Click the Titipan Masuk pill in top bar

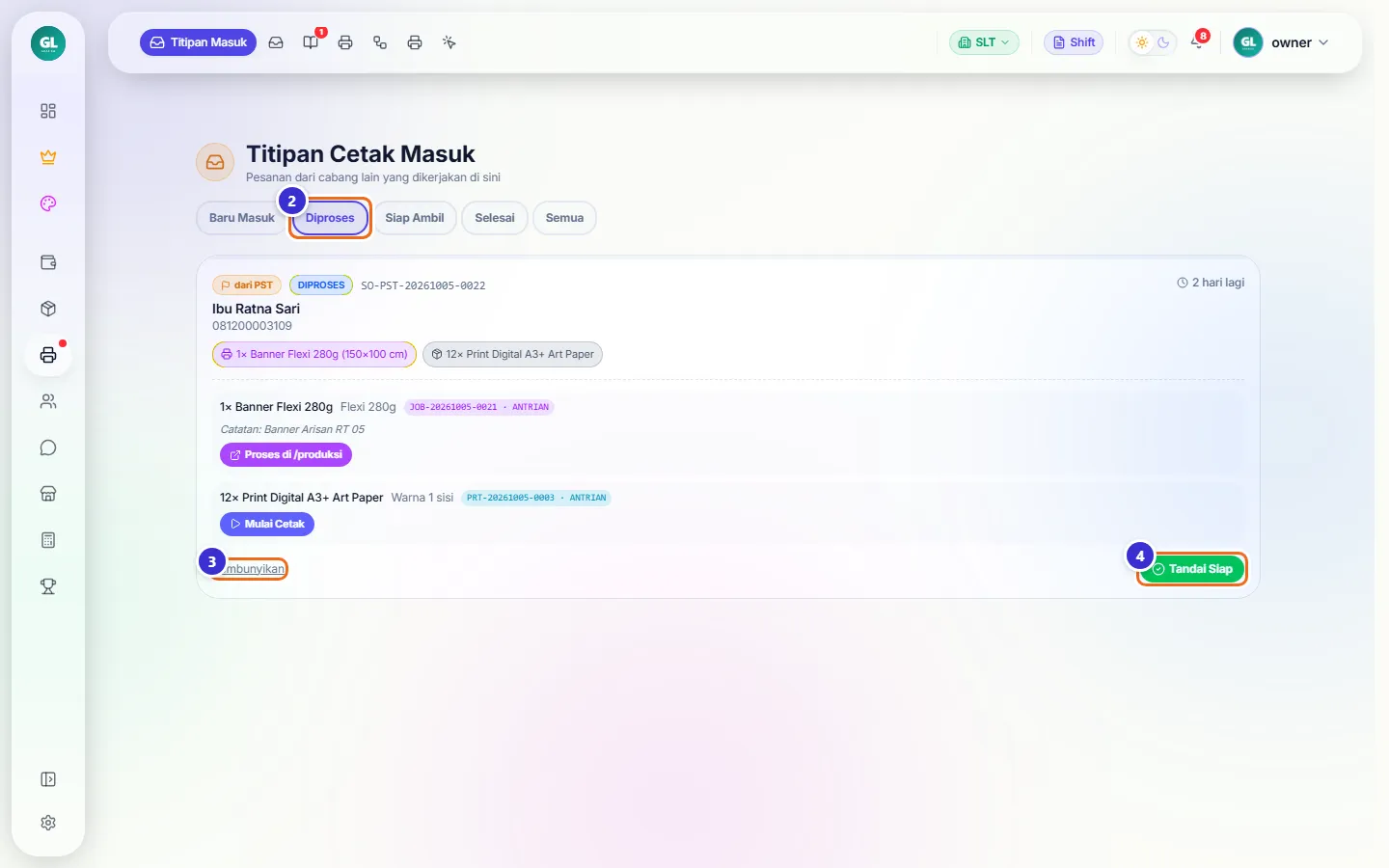199,42
